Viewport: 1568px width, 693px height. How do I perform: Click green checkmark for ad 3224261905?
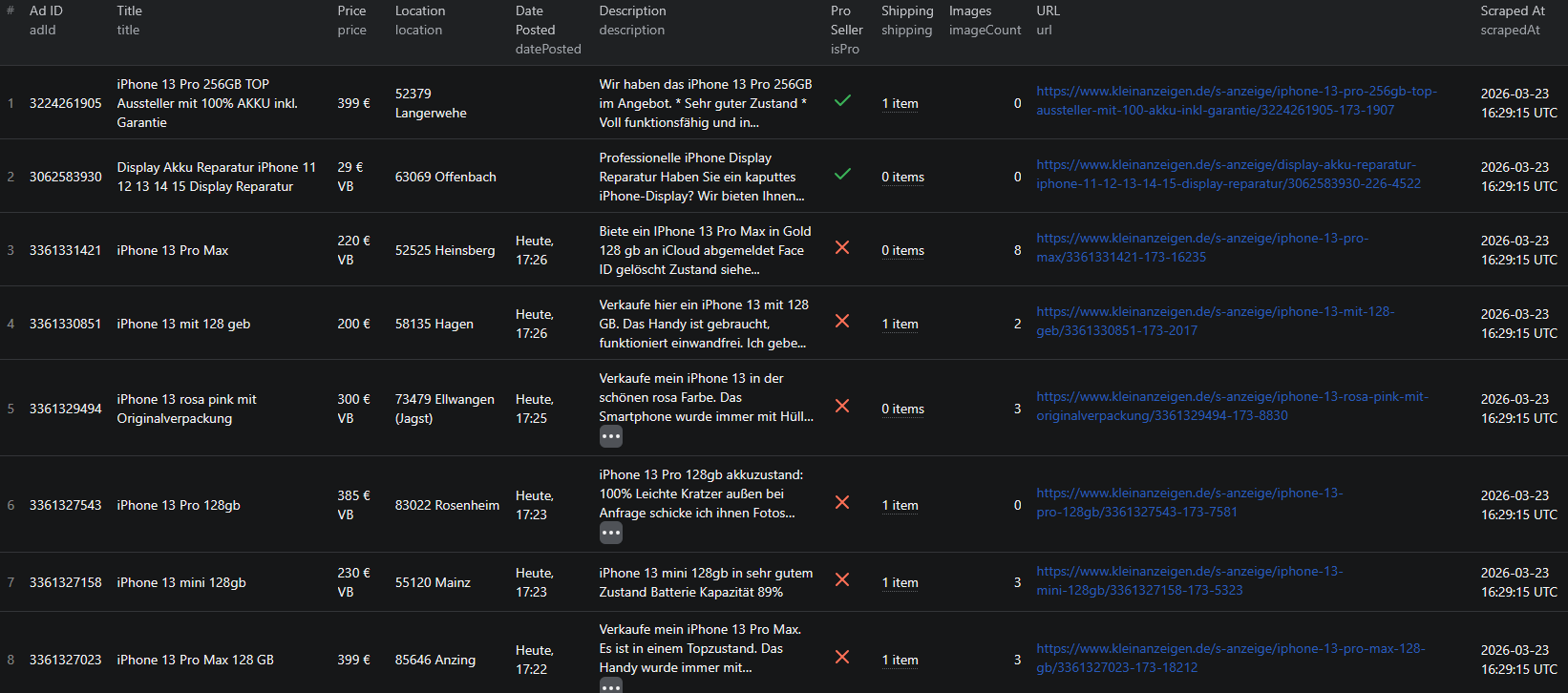842,100
